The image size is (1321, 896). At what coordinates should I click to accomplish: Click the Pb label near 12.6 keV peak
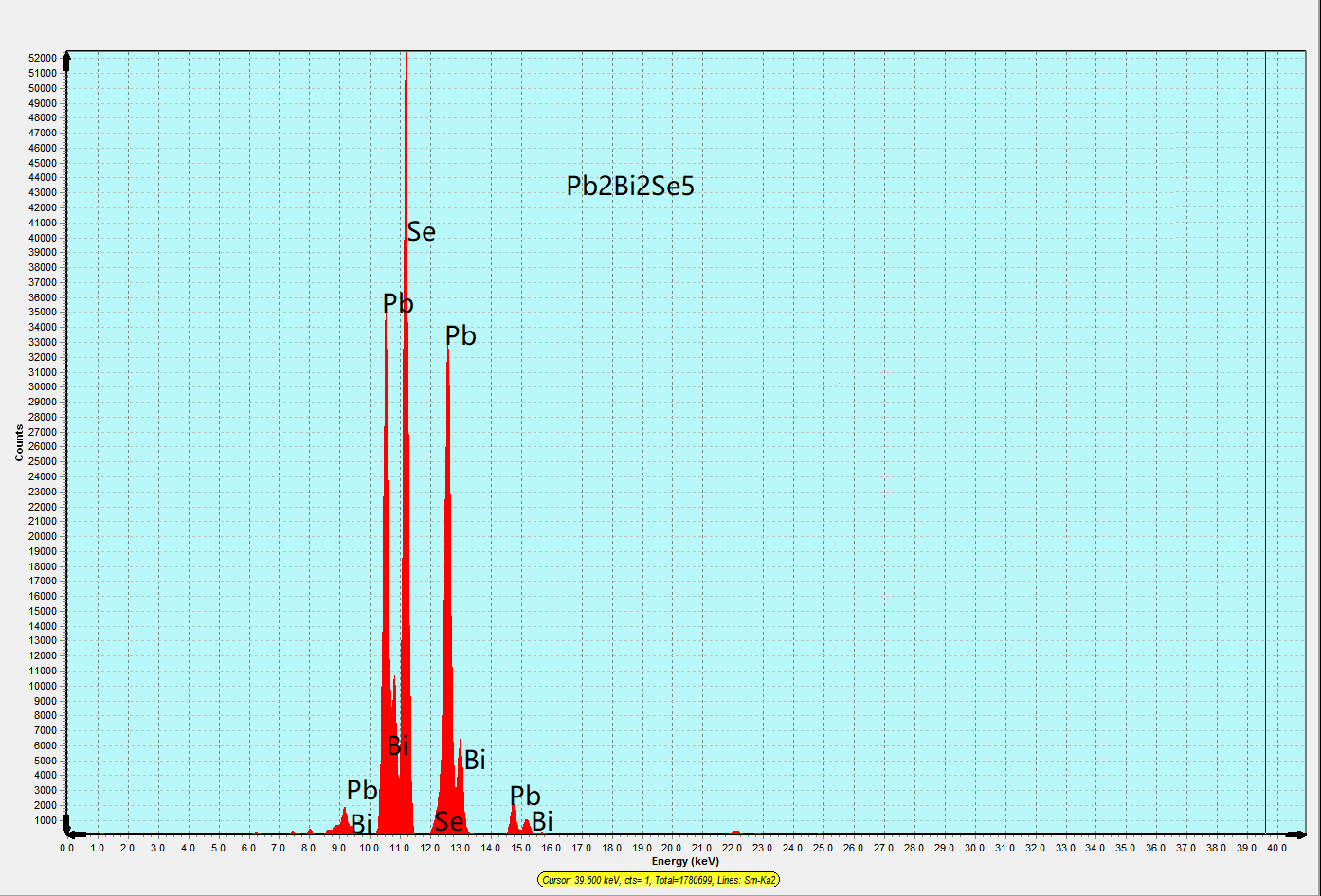(x=461, y=335)
